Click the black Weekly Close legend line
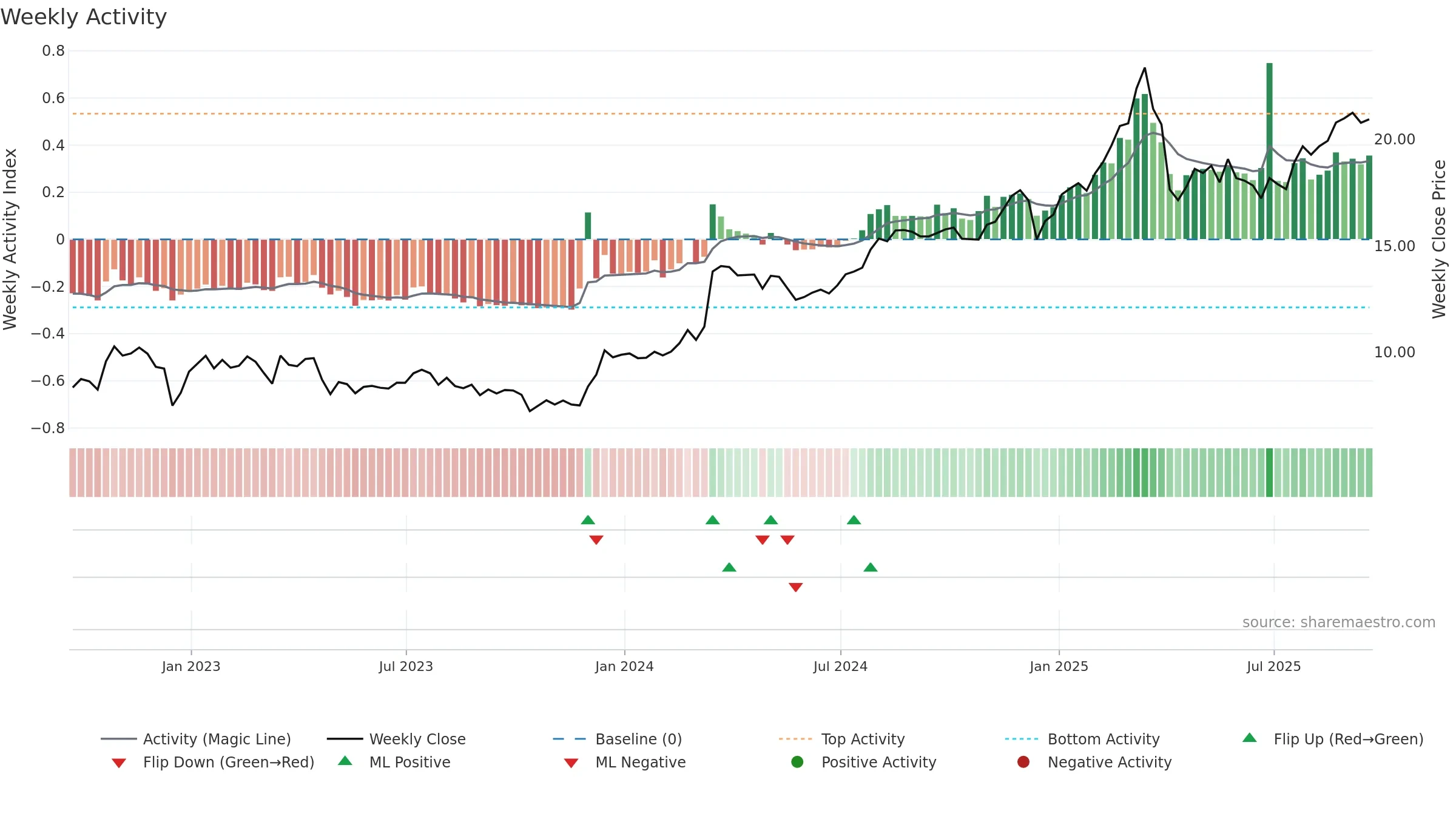The width and height of the screenshot is (1456, 819). pyautogui.click(x=345, y=739)
